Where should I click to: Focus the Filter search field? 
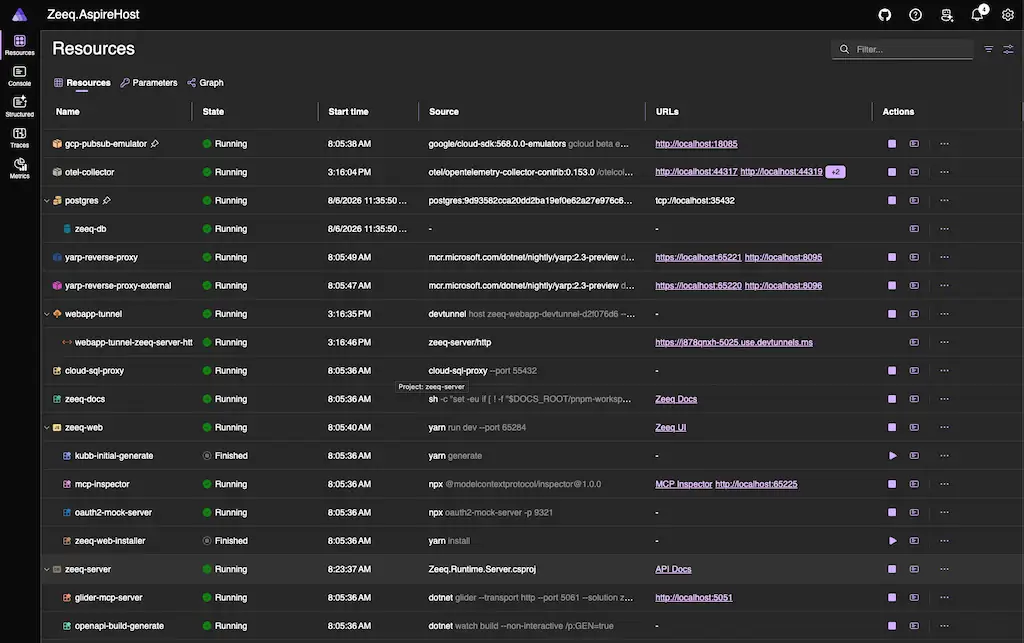[903, 49]
